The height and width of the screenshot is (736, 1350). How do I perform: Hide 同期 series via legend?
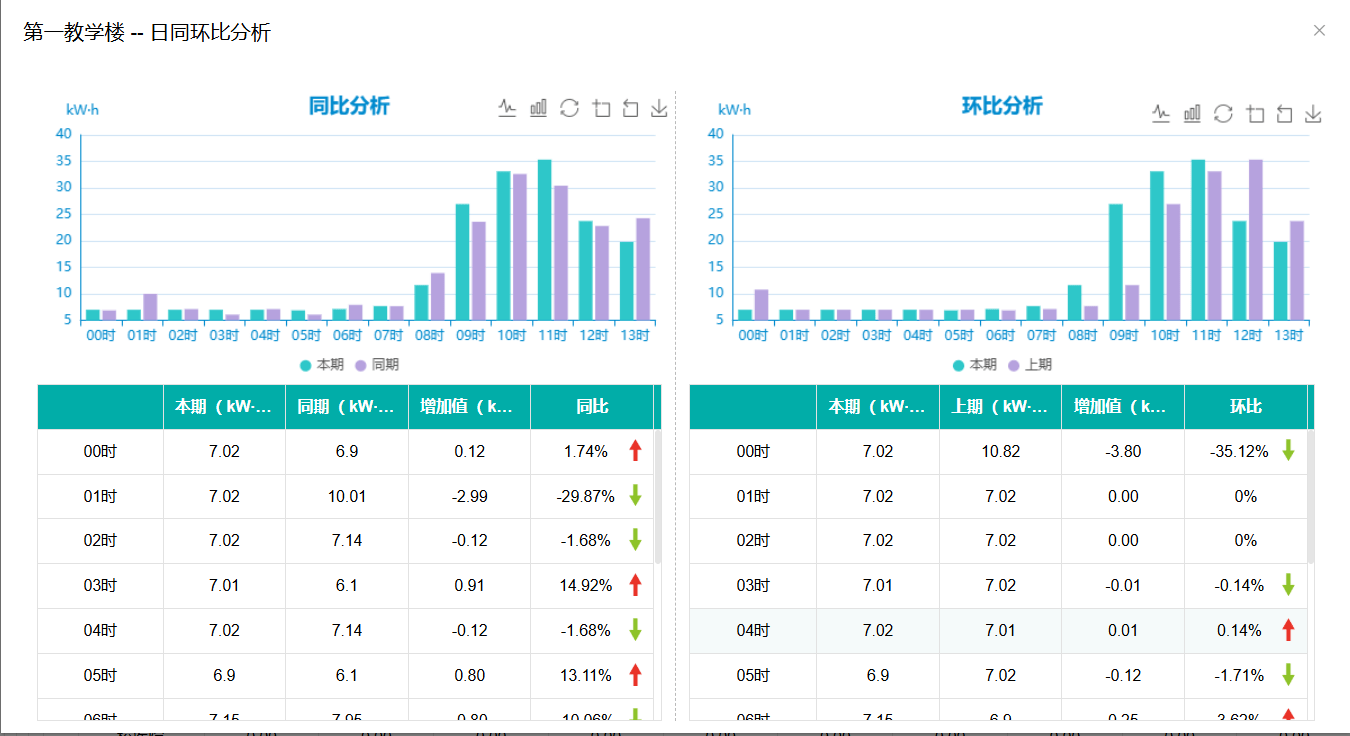coord(377,365)
